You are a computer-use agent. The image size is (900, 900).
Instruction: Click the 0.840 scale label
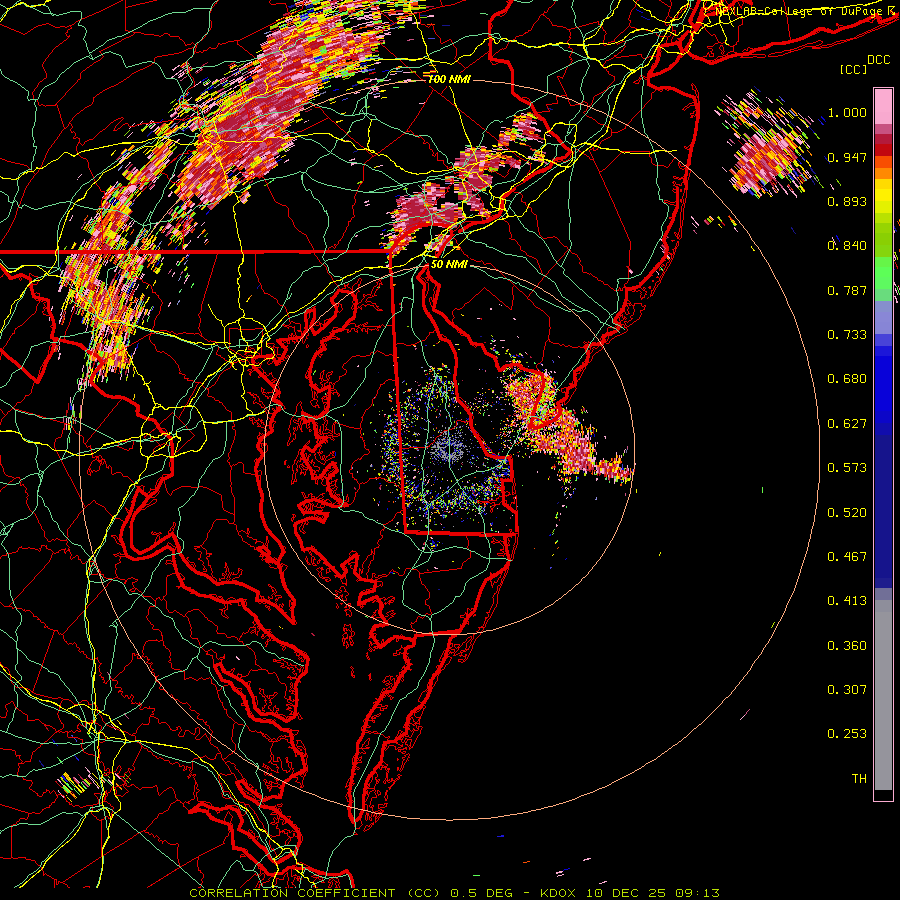click(847, 246)
